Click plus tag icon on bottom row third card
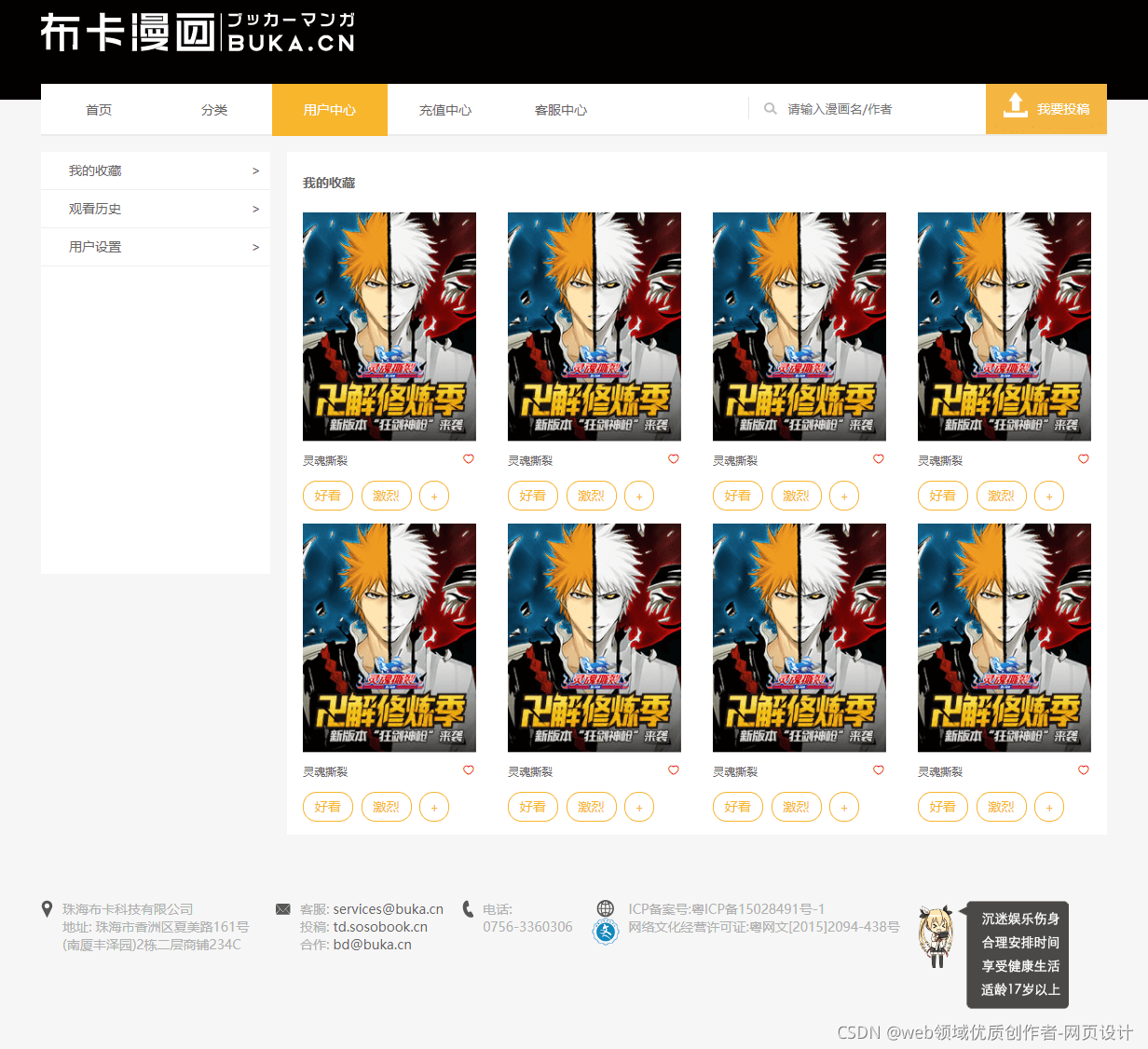 pos(844,807)
